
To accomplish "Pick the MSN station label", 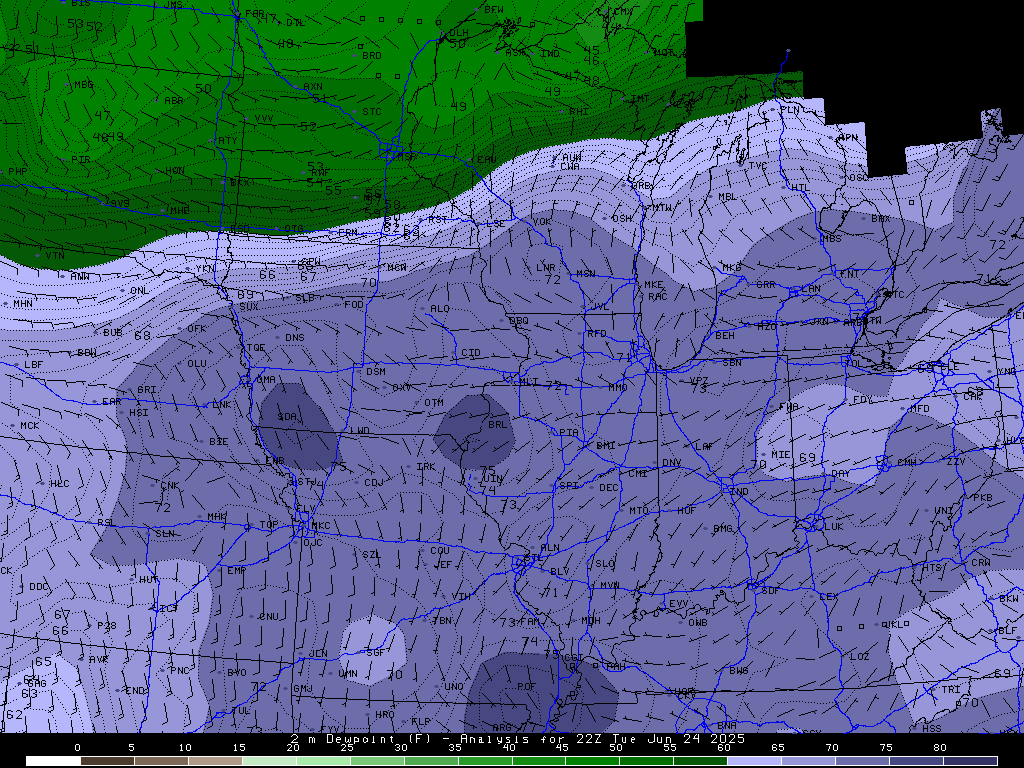I will 586,274.
